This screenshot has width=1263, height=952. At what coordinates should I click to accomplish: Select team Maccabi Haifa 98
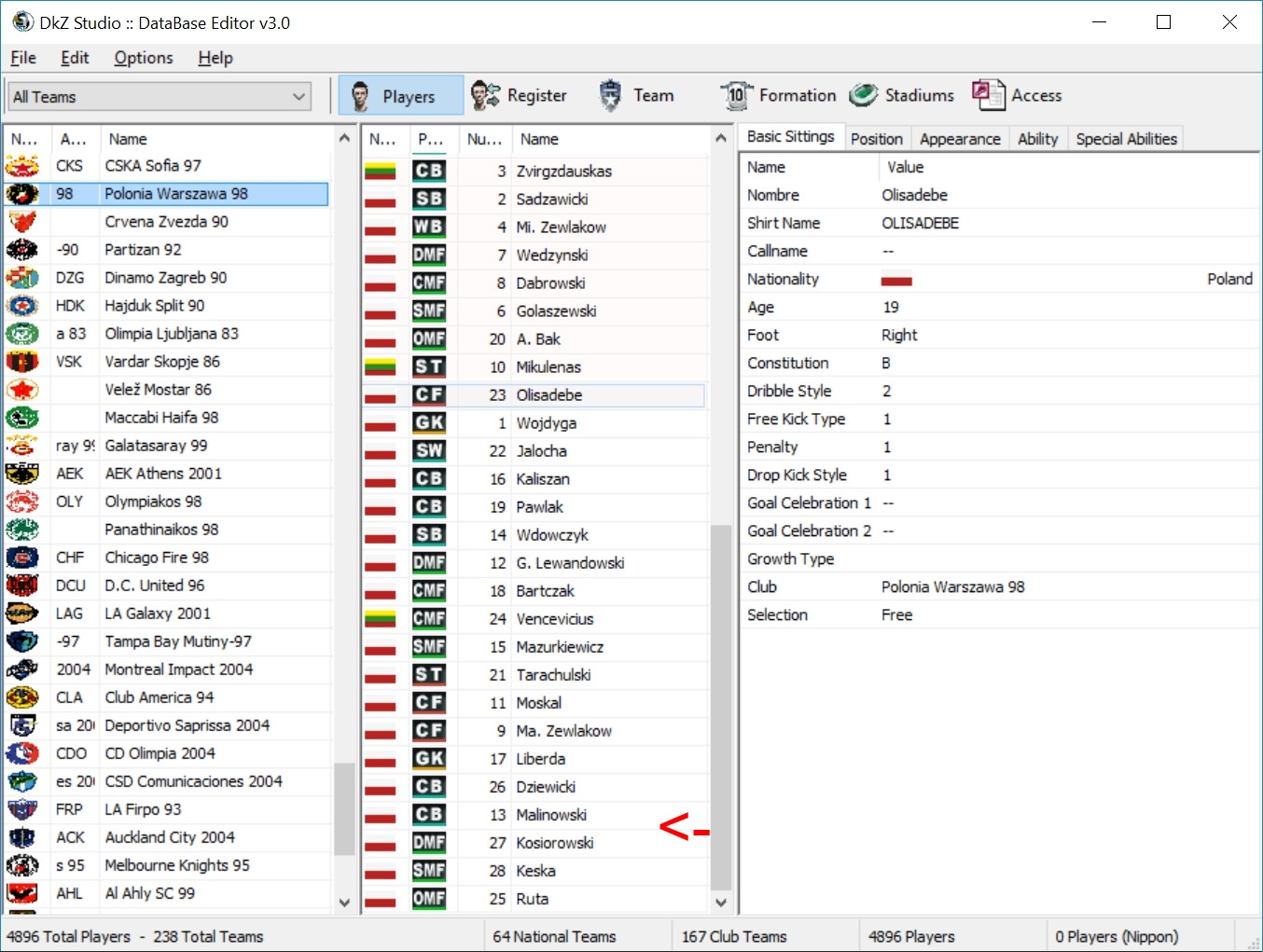(168, 418)
